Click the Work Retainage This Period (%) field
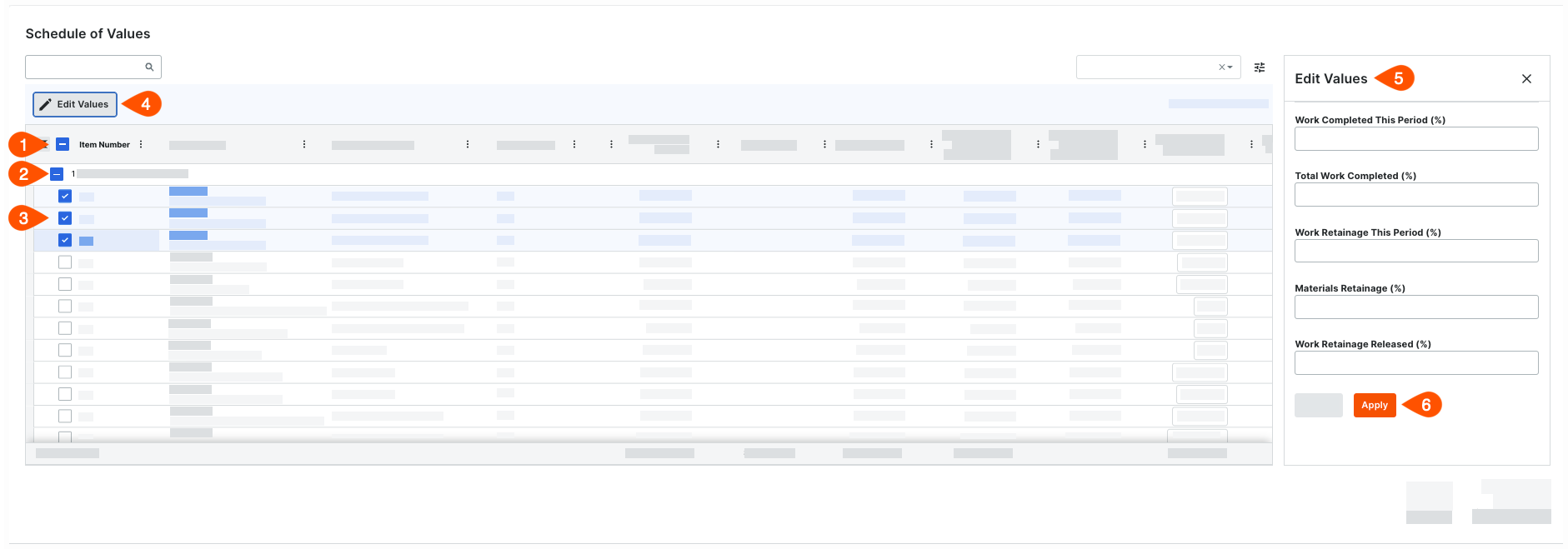The height and width of the screenshot is (549, 1568). 1416,251
